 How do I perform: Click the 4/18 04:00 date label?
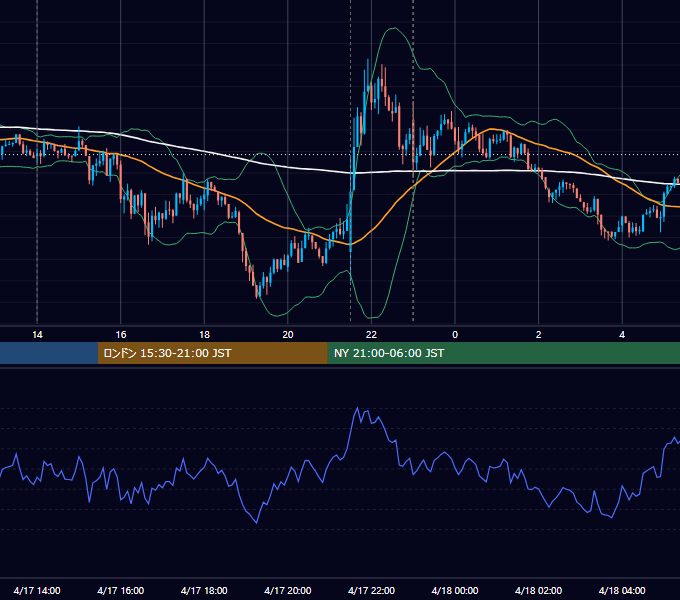point(622,590)
